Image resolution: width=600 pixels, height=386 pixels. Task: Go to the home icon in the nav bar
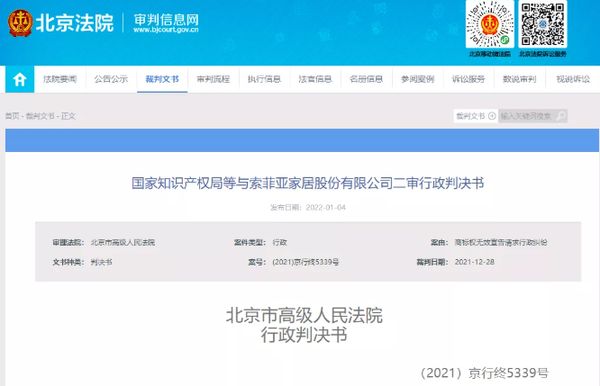click(x=20, y=80)
